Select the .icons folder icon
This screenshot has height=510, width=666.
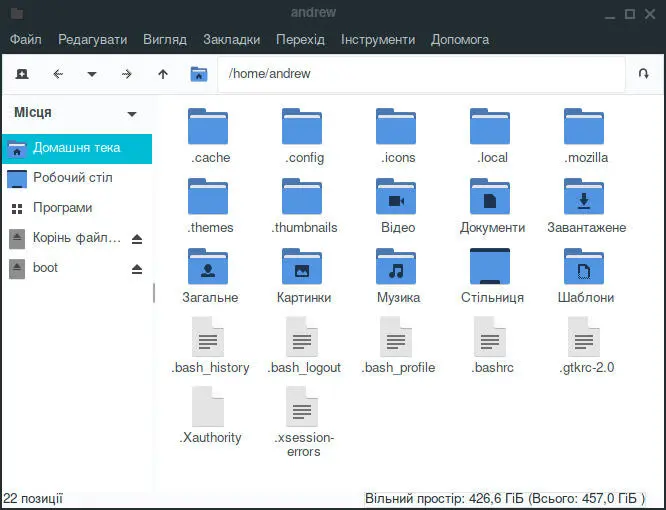(x=396, y=127)
